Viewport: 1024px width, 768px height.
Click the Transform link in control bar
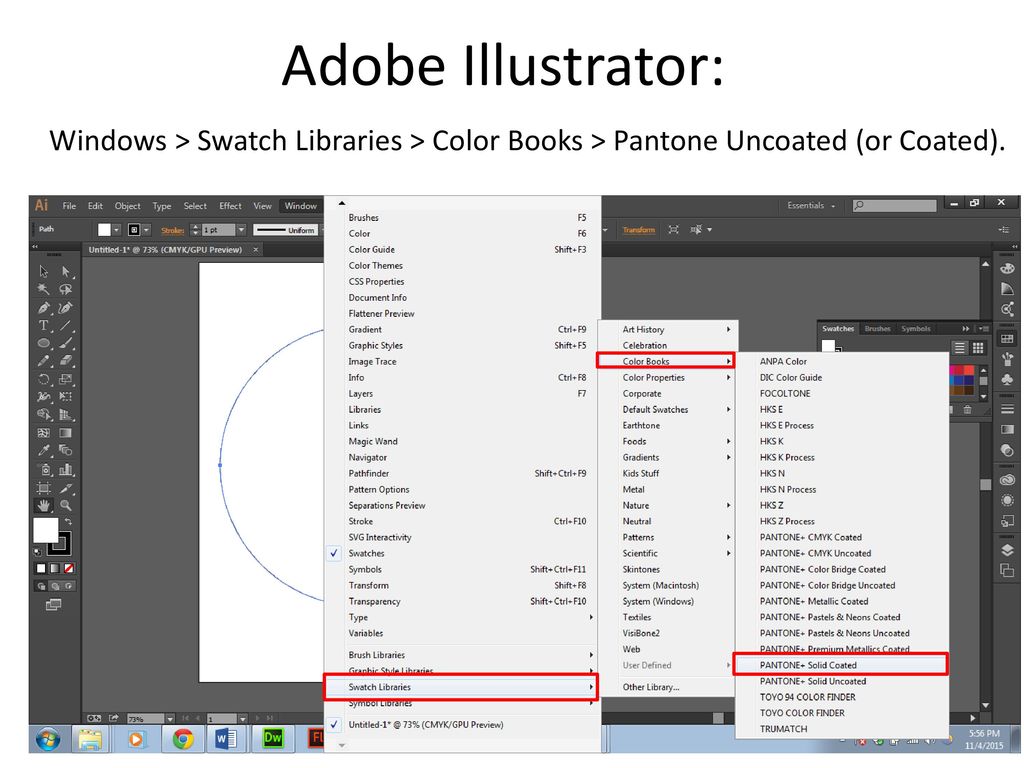[x=638, y=230]
